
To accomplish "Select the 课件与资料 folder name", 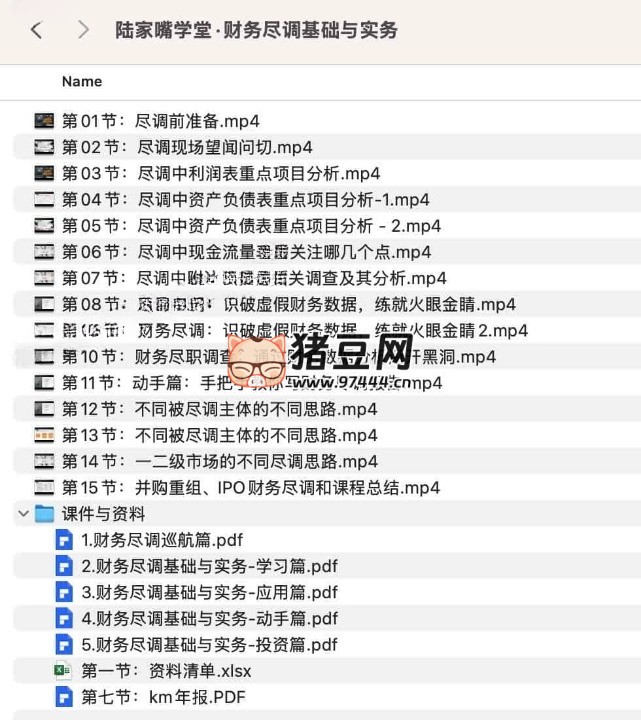I will pos(103,514).
